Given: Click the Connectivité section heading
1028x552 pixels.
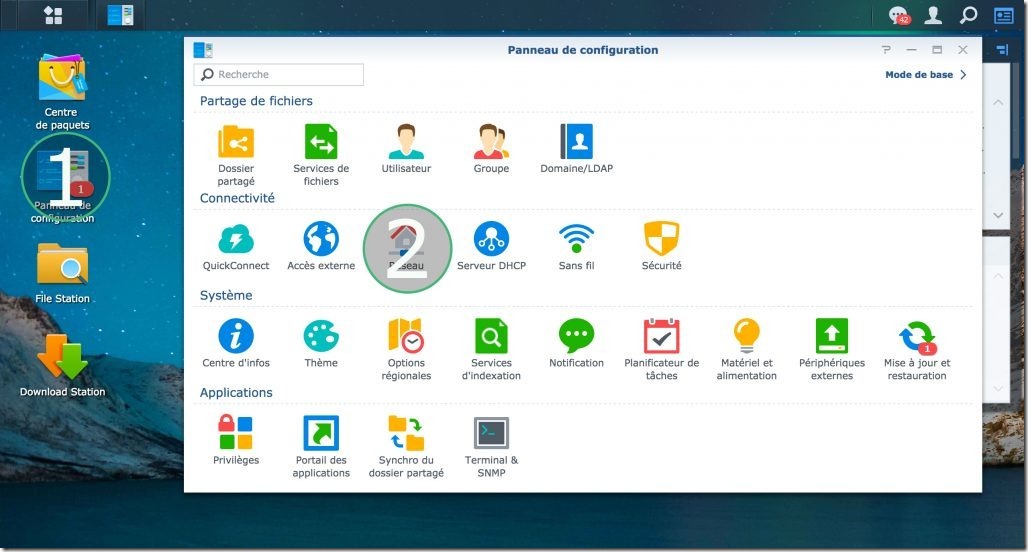Looking at the screenshot, I should [x=237, y=198].
